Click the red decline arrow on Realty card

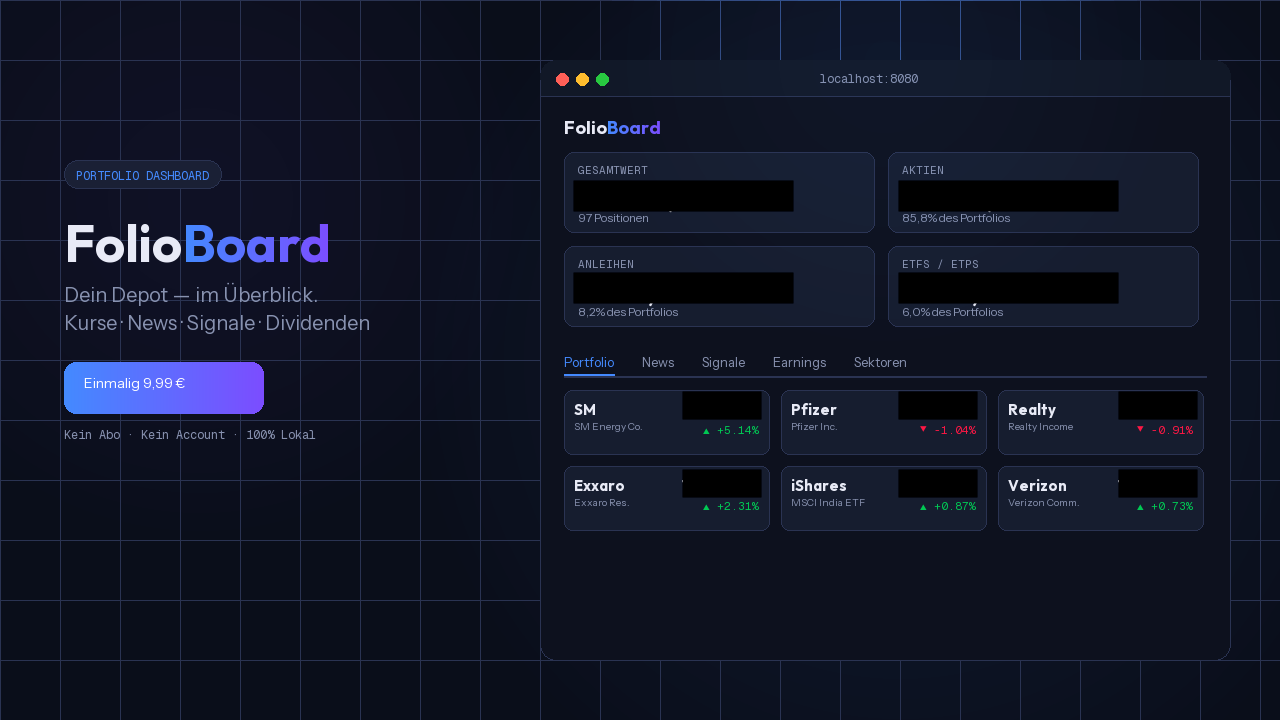point(1140,431)
